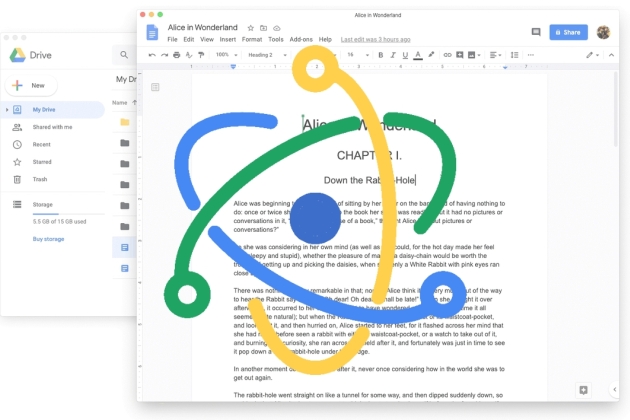Click the print icon in toolbar
The image size is (630, 420).
click(x=176, y=55)
